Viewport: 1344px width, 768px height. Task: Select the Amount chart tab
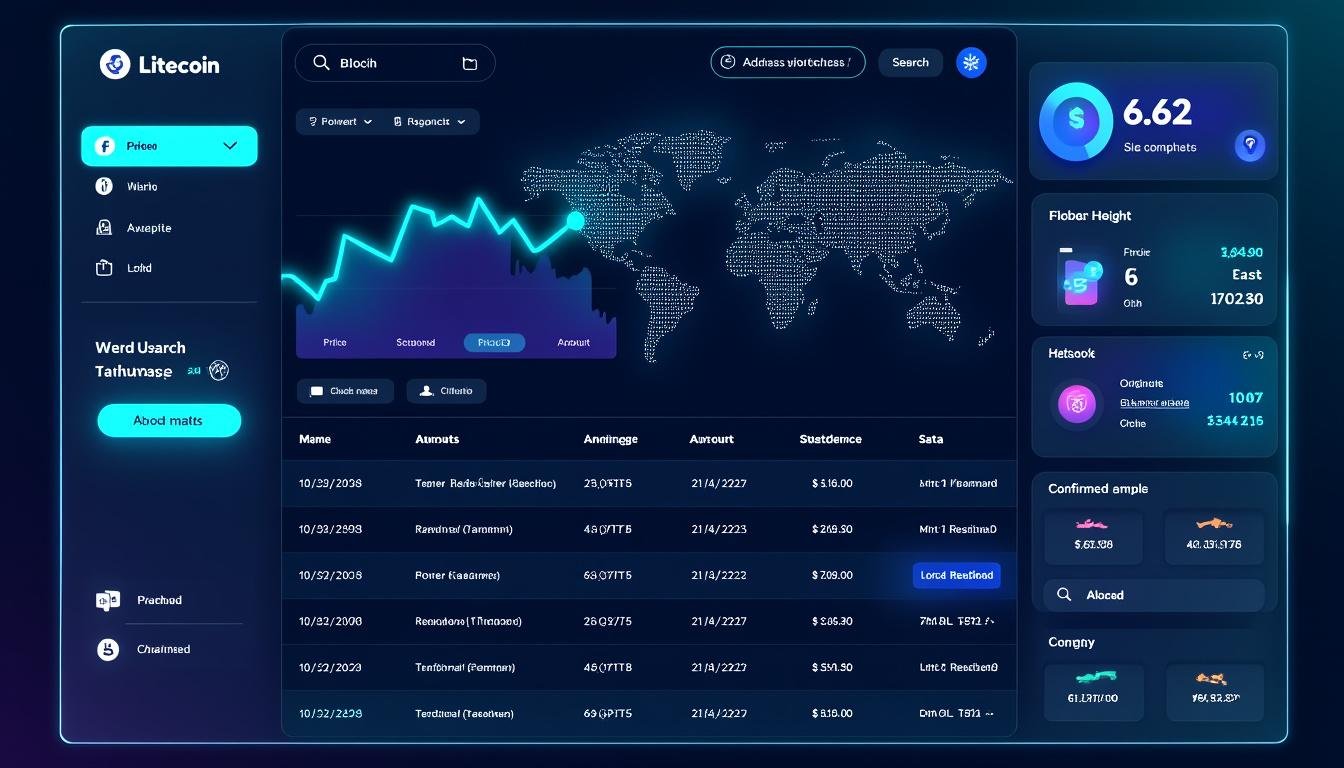pos(572,341)
